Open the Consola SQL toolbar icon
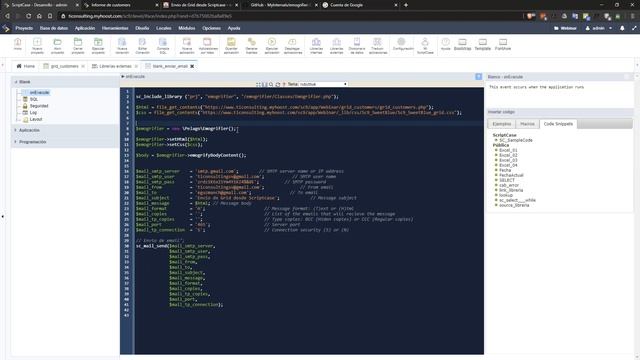640x360 pixels. (163, 46)
